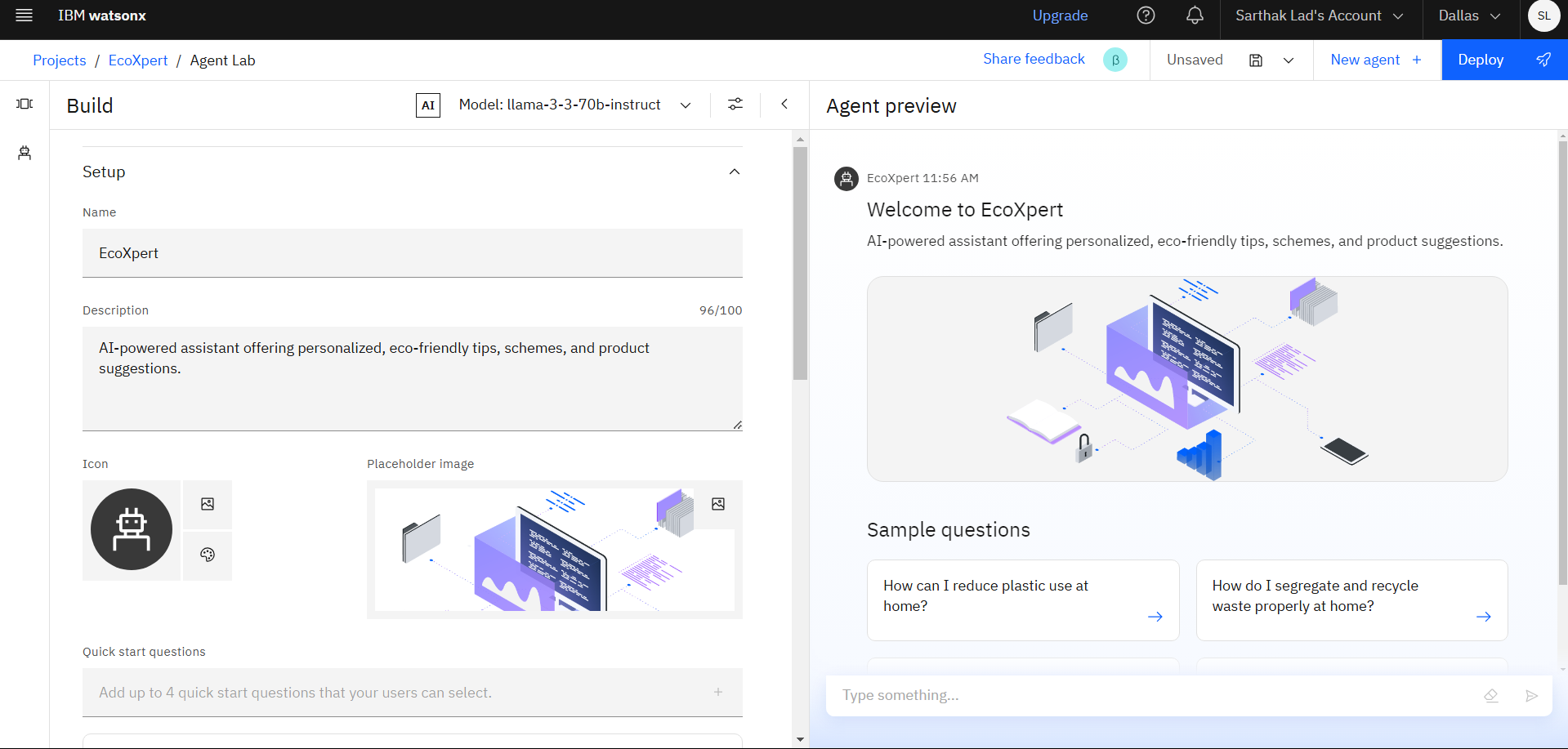Replace the placeholder image
Screen dimensions: 1568x749
tap(718, 504)
